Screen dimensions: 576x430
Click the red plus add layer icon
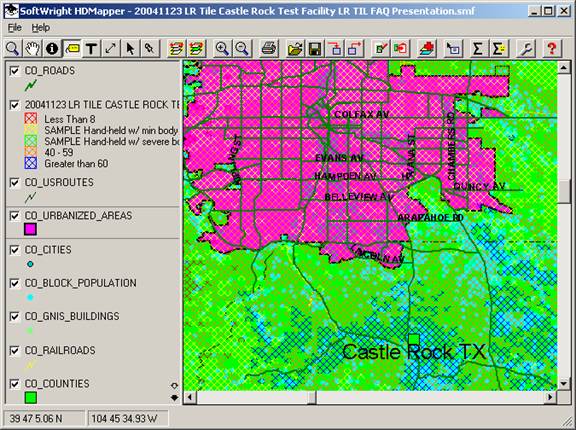point(427,48)
